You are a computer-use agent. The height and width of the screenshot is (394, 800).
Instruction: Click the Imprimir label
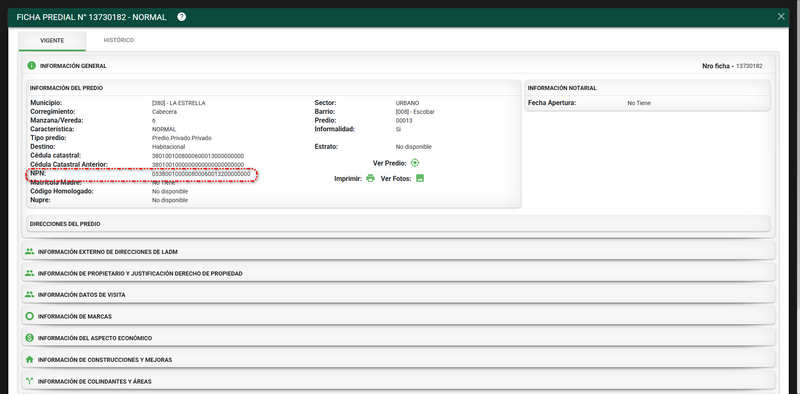(x=348, y=179)
